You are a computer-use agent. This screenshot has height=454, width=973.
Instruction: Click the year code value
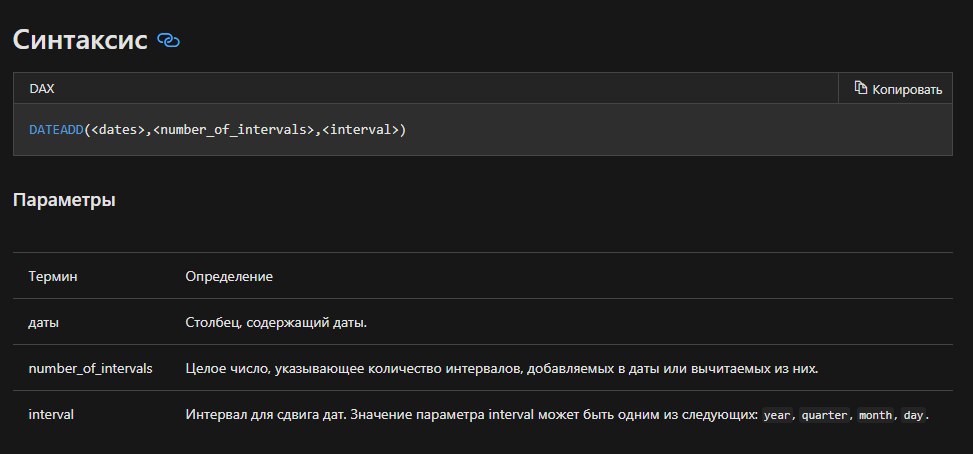point(778,416)
